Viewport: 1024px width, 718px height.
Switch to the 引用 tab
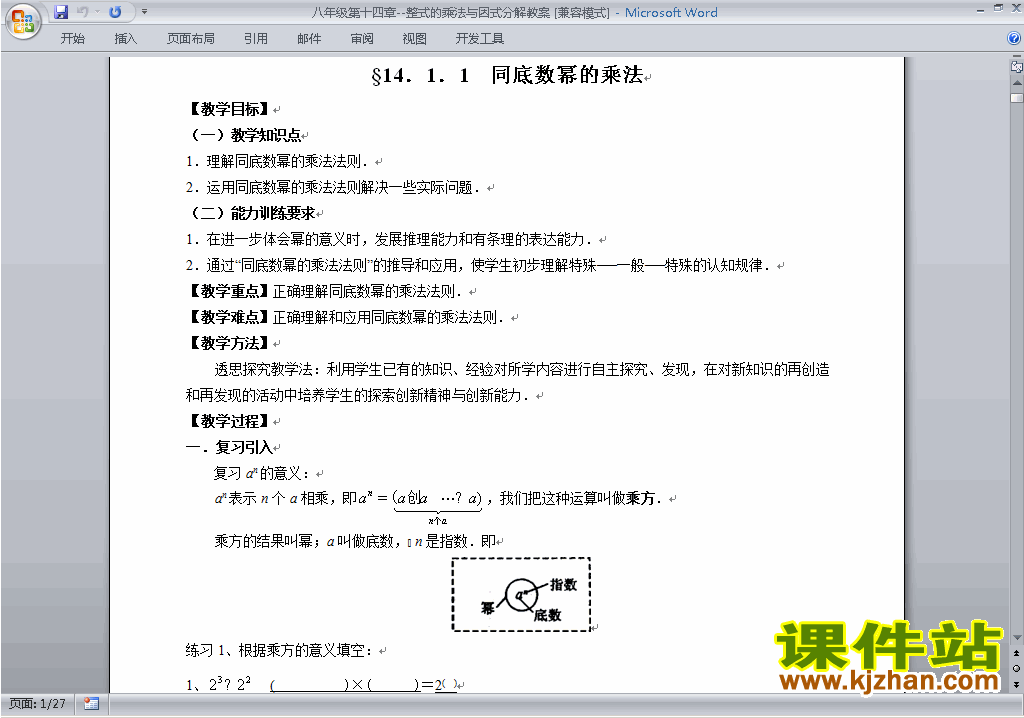pos(255,39)
